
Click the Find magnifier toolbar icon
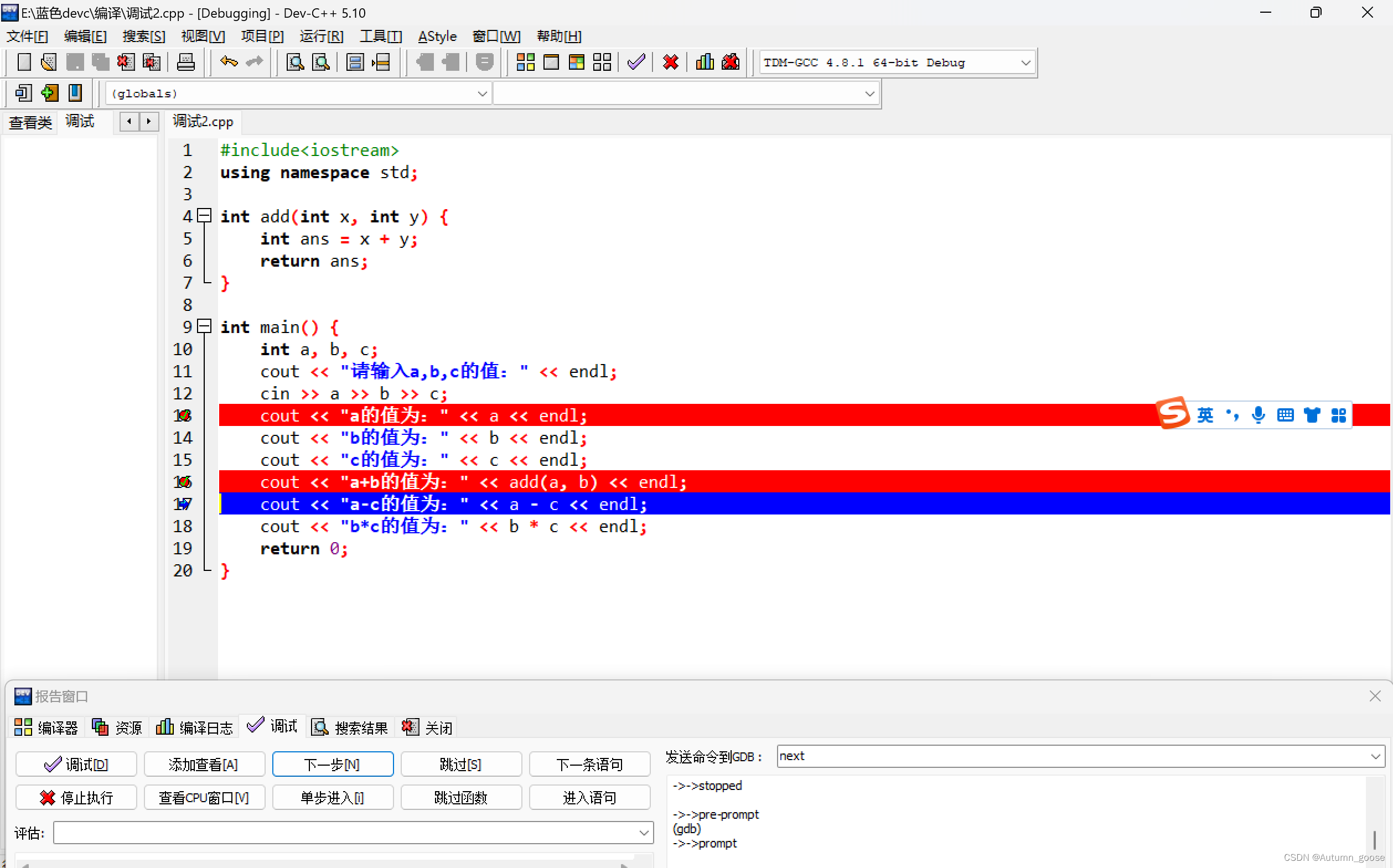294,62
